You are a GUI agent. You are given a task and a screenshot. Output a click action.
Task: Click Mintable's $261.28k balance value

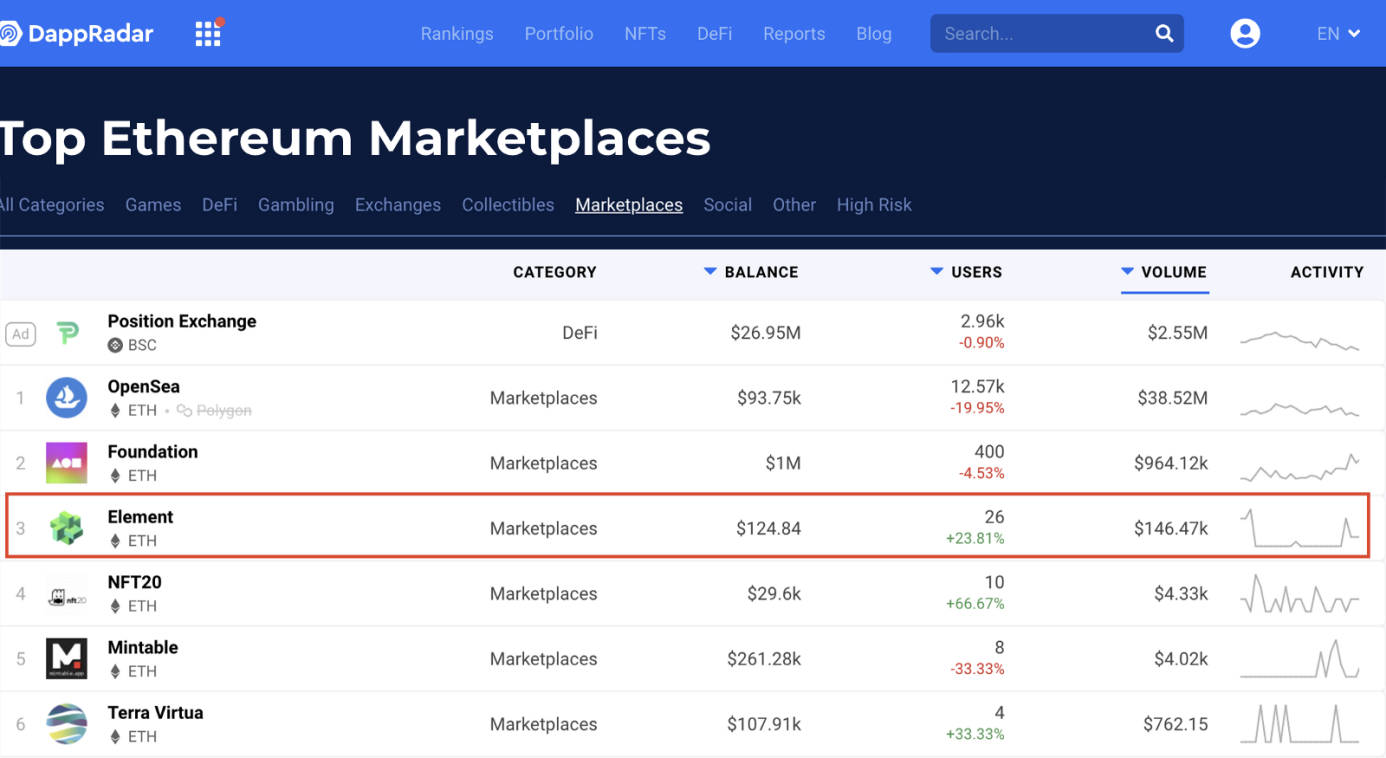pos(764,659)
